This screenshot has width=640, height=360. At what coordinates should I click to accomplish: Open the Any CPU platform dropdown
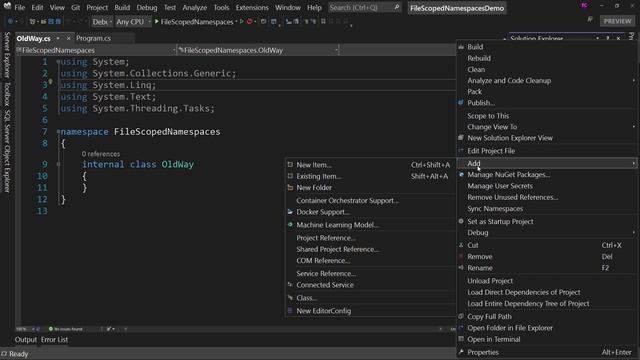(x=133, y=22)
